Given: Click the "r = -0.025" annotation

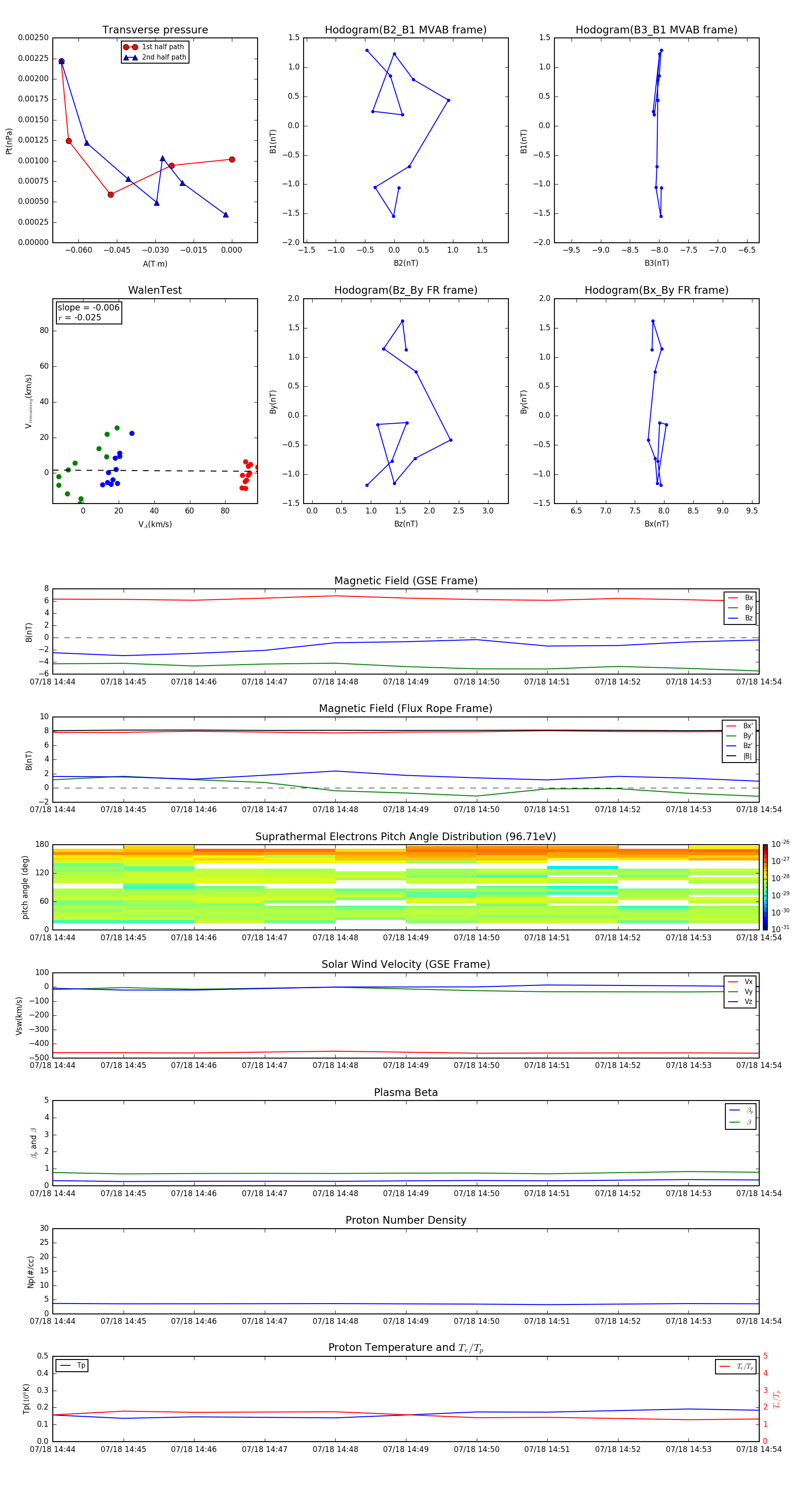Looking at the screenshot, I should click(x=80, y=317).
